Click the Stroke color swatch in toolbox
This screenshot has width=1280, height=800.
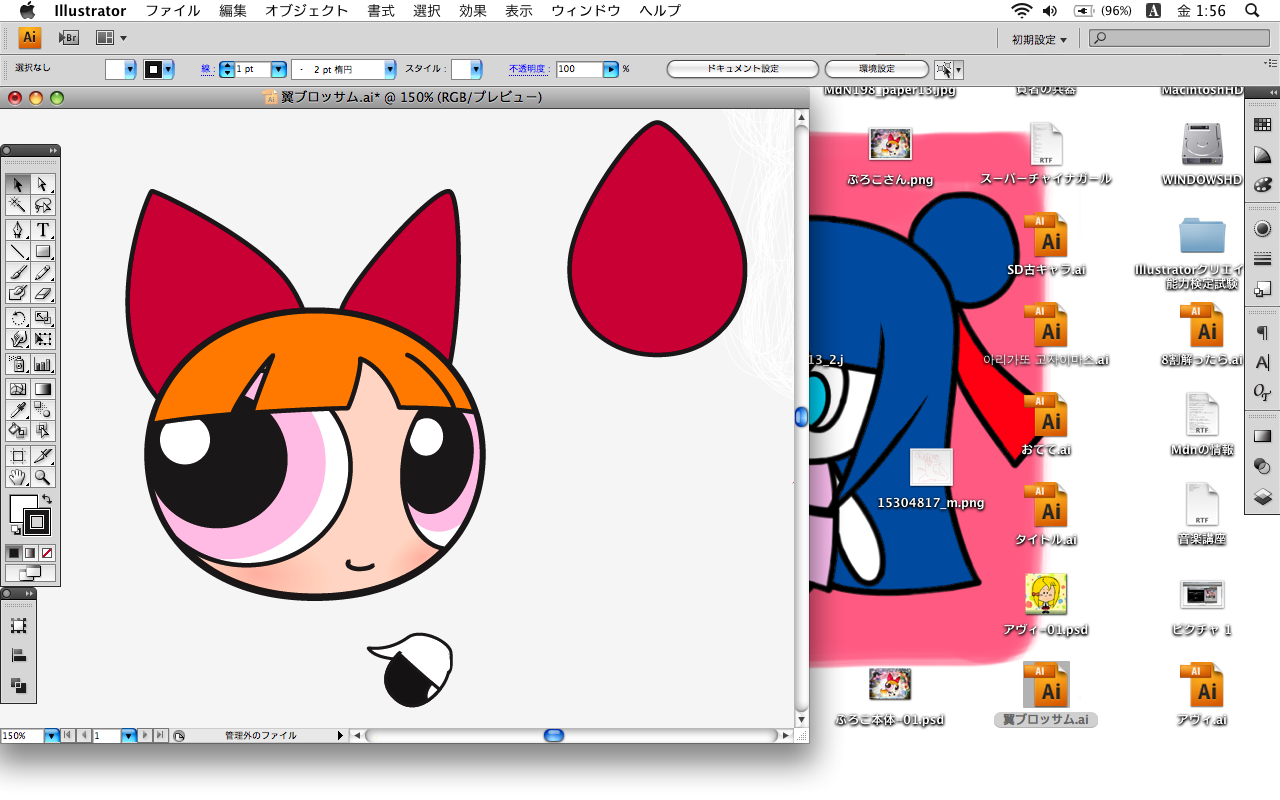tap(37, 522)
